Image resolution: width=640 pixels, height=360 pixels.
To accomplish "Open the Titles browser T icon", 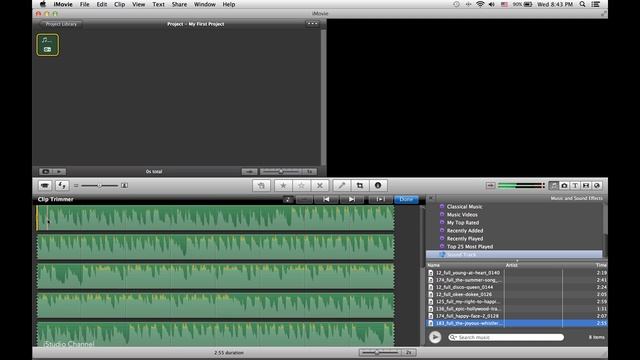I will click(575, 185).
